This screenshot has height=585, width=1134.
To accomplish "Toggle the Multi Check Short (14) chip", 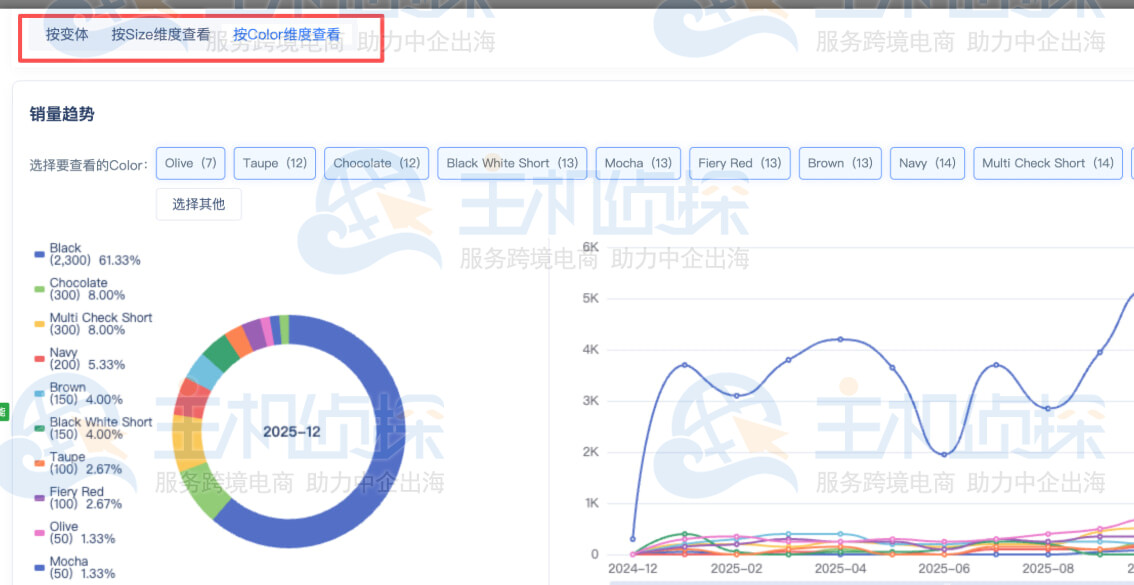I will pos(1048,163).
